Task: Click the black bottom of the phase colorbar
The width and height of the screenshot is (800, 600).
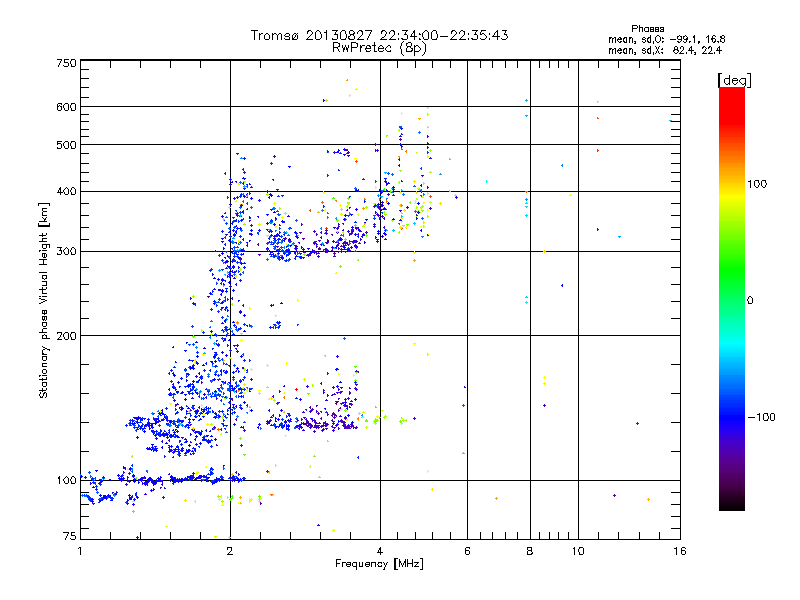Action: coord(732,503)
